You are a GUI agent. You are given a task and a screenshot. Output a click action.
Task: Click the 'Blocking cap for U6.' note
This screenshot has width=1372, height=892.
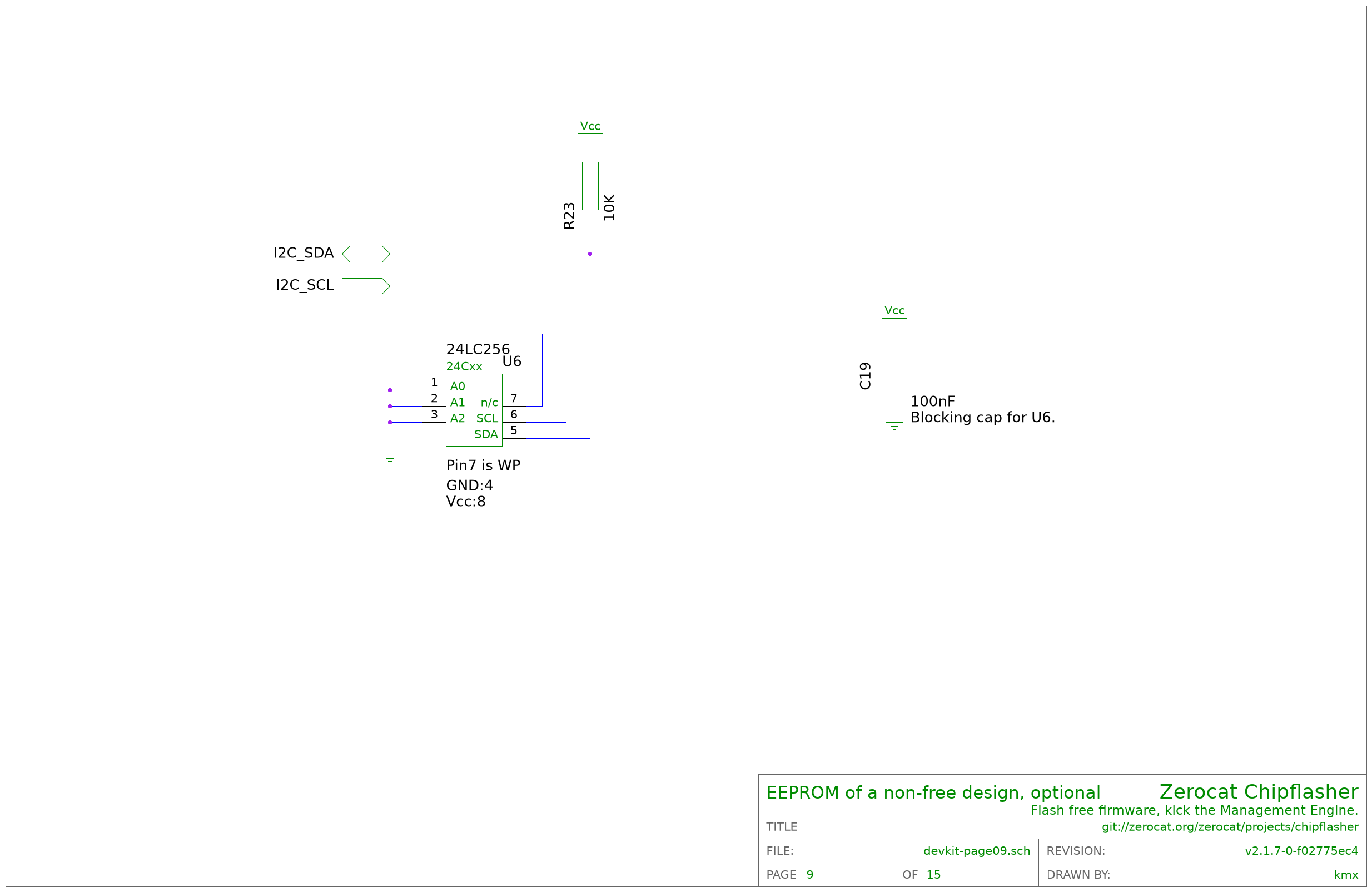coord(983,418)
